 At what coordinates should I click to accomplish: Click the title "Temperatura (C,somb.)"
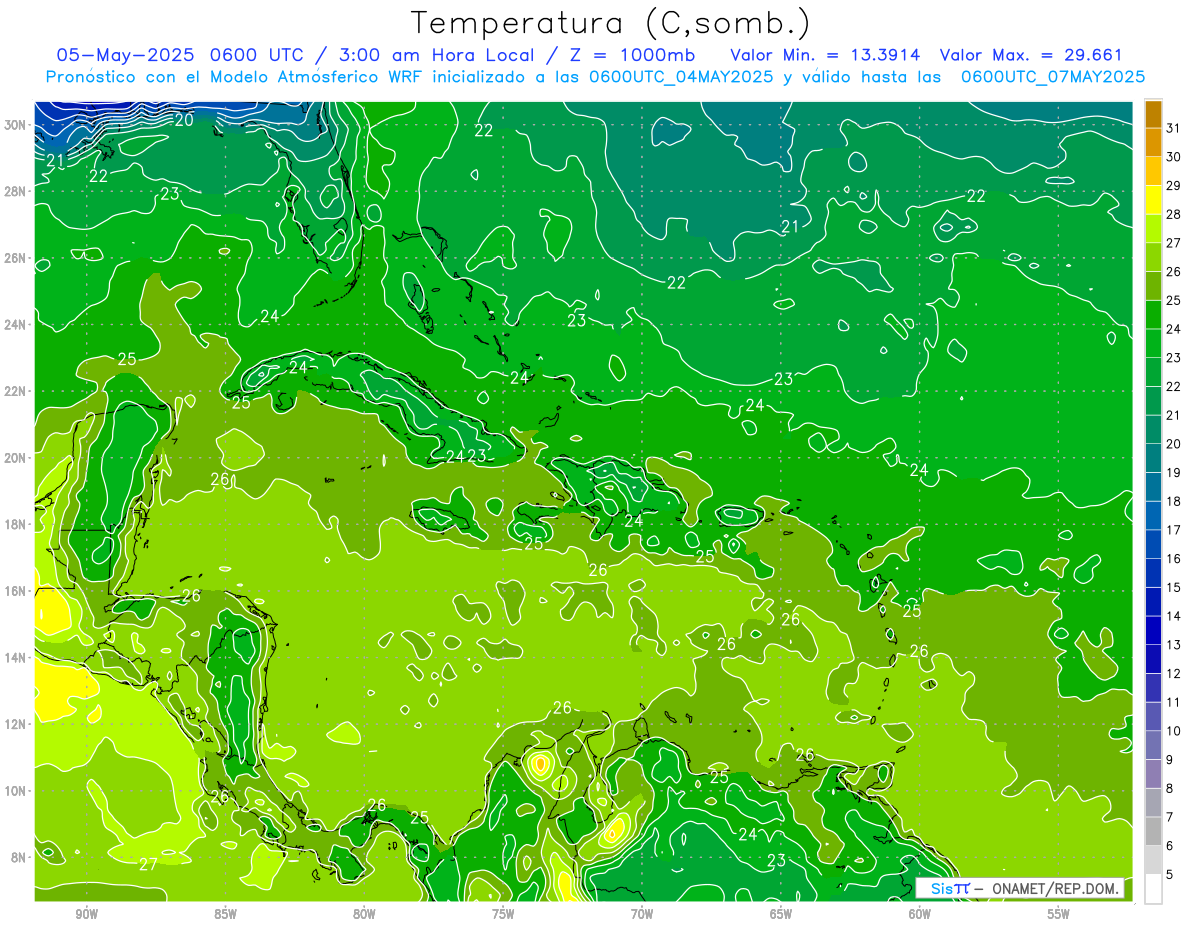click(x=610, y=22)
